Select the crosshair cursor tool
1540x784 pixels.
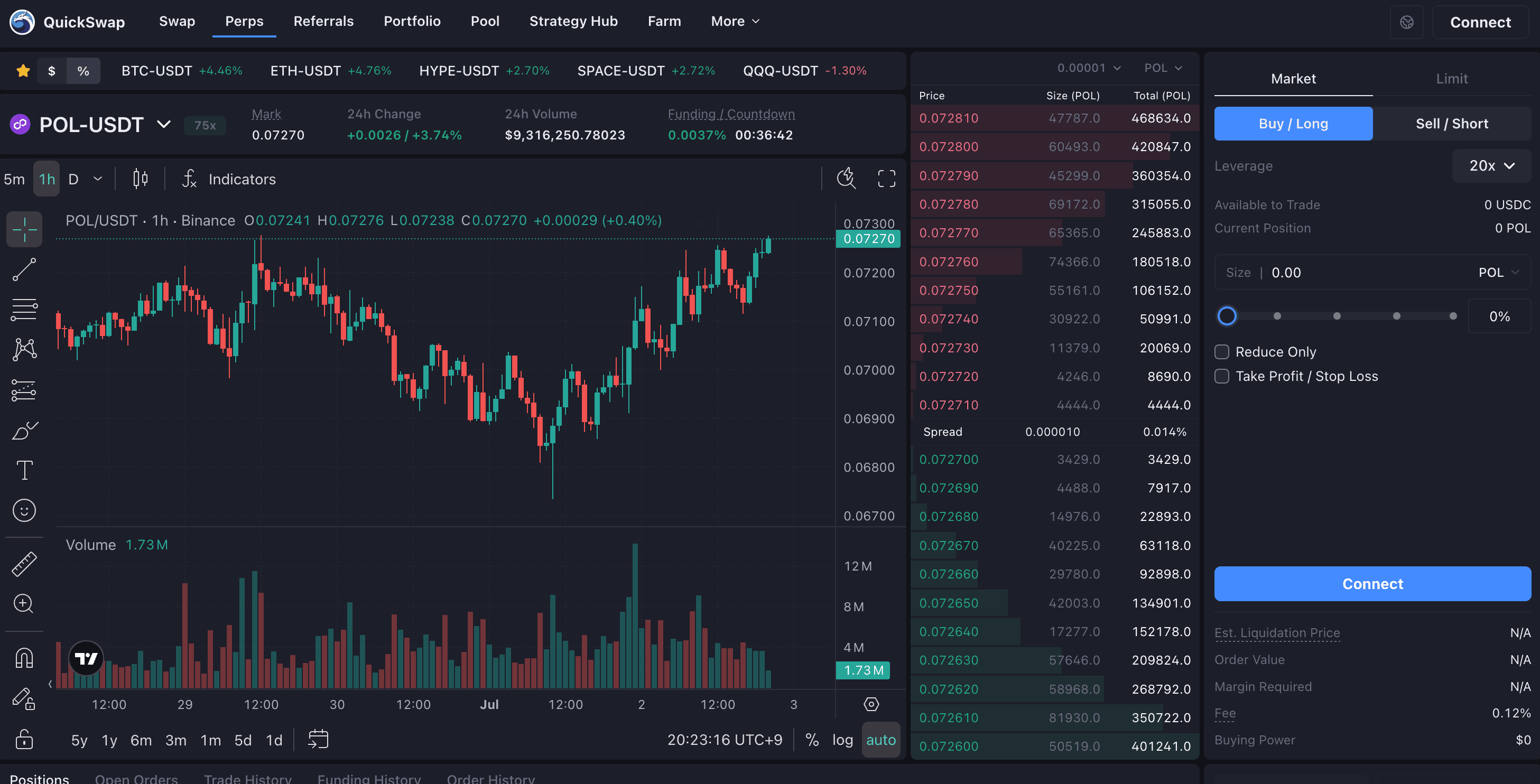click(24, 229)
